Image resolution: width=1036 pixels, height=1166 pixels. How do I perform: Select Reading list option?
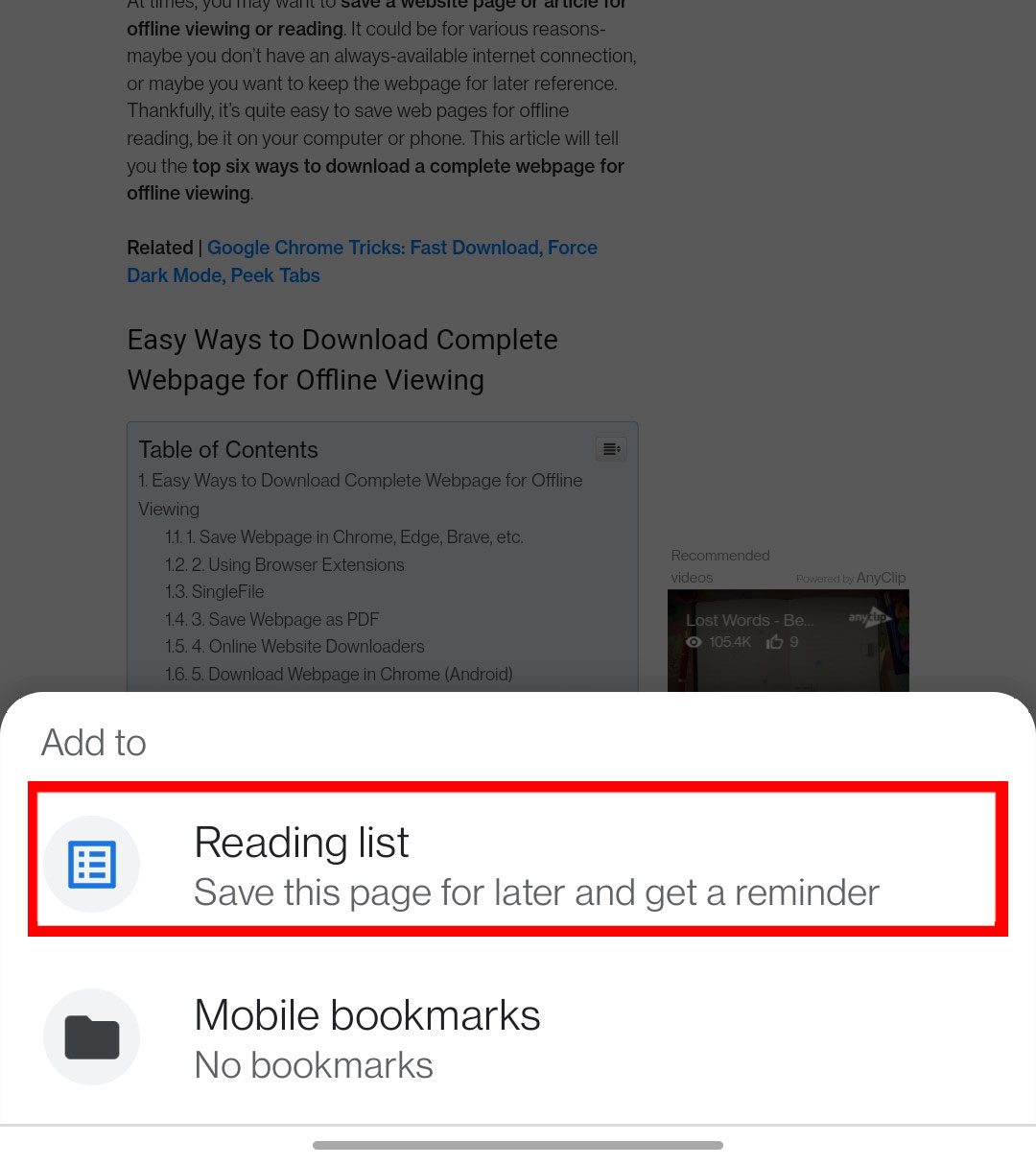[x=518, y=859]
